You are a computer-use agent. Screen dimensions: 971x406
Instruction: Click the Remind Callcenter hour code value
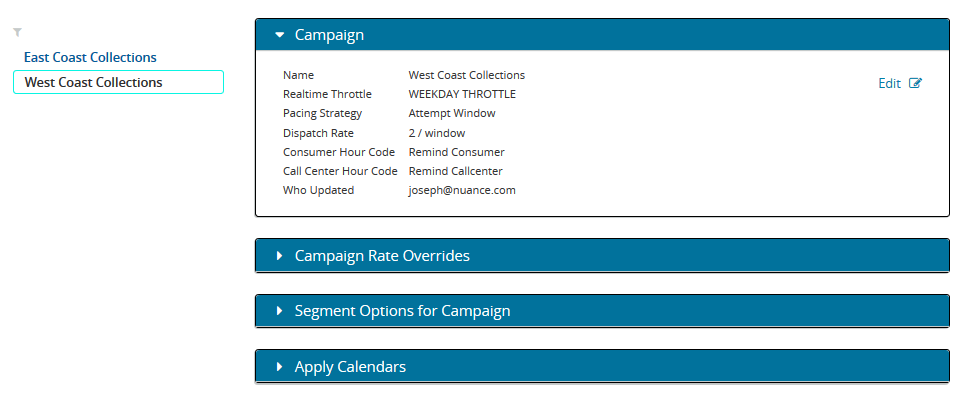point(456,171)
